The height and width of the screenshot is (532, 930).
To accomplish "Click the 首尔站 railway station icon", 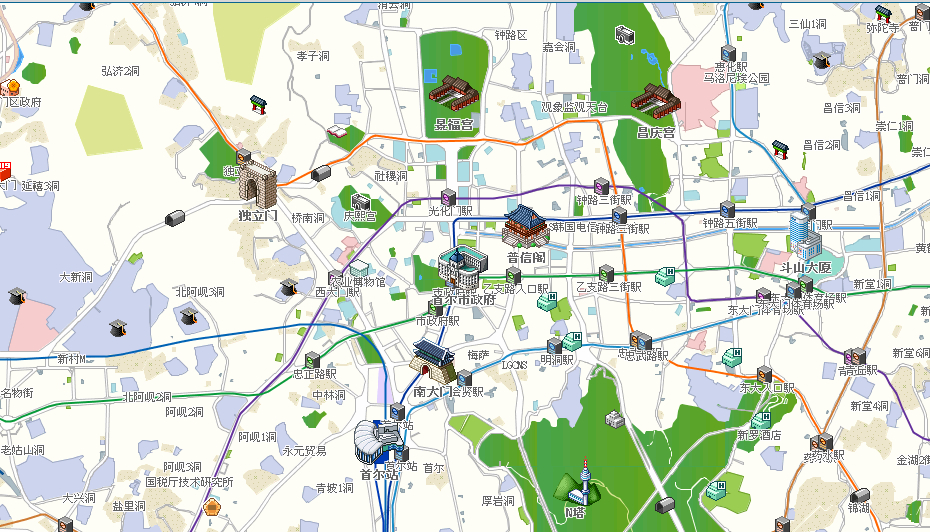I will click(x=376, y=441).
